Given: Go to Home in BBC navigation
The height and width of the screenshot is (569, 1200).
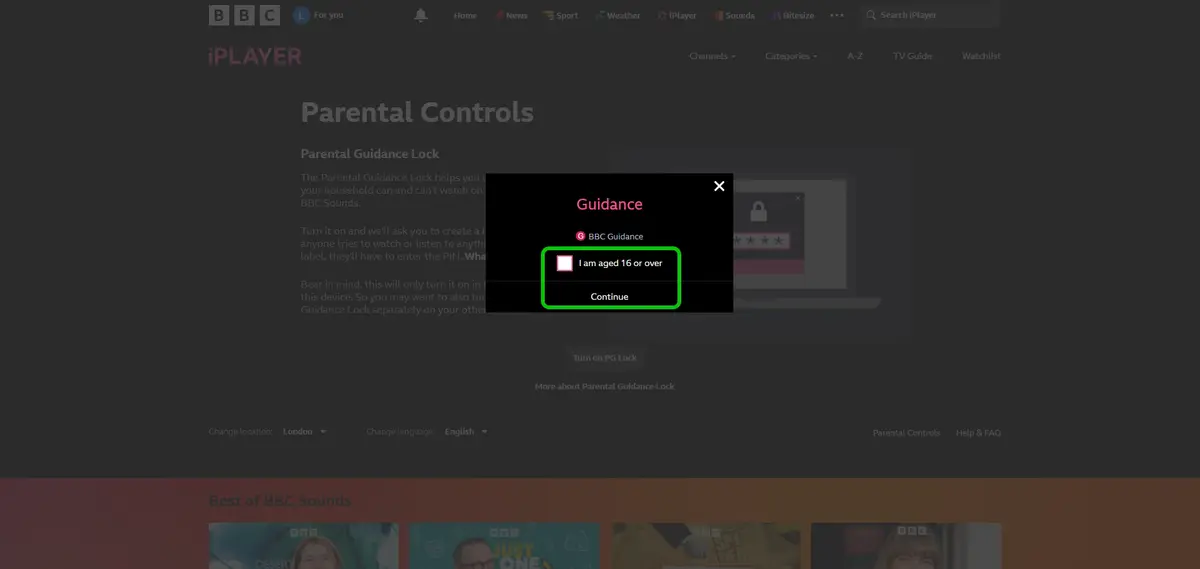Looking at the screenshot, I should tap(465, 16).
